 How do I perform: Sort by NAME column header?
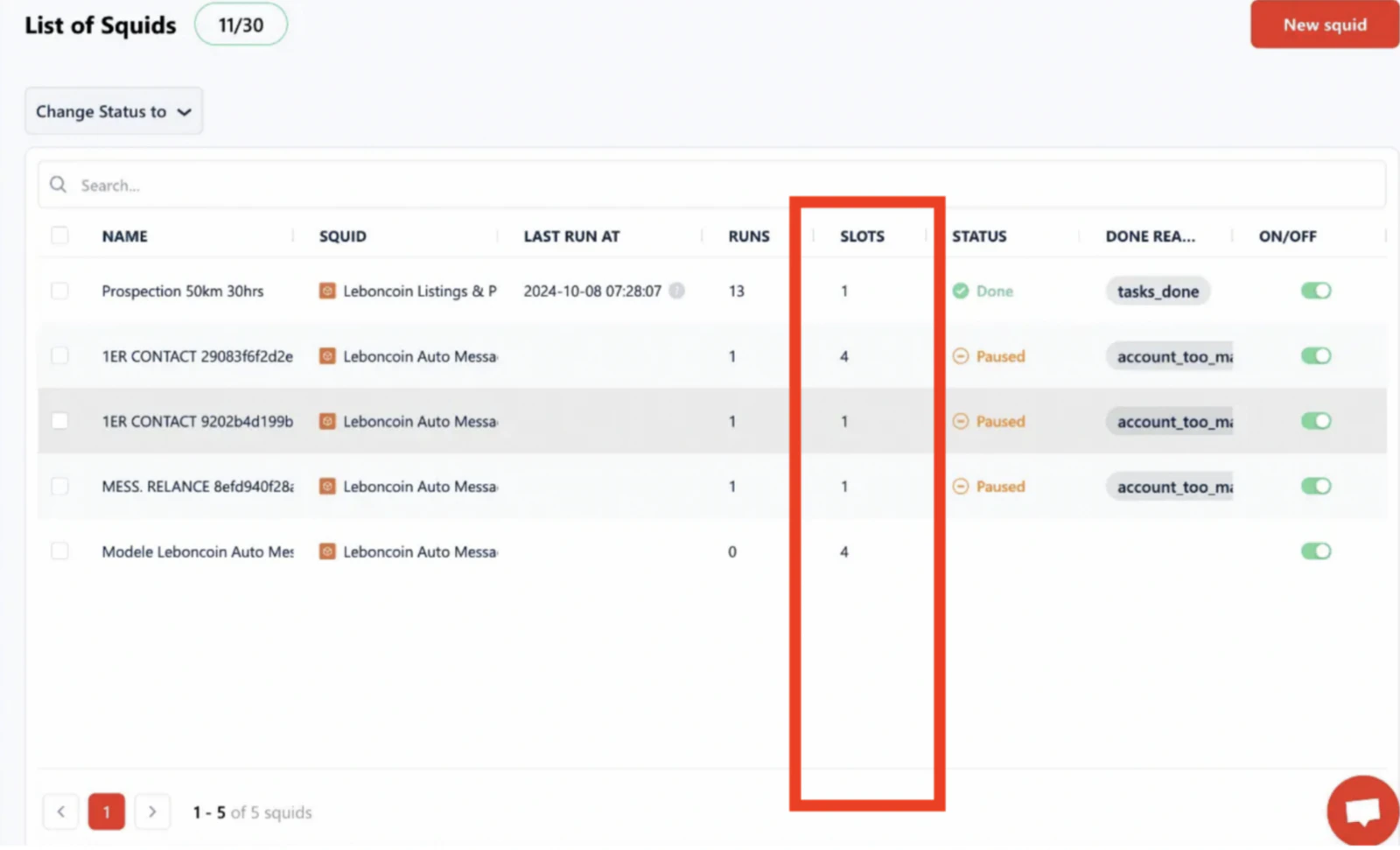tap(125, 236)
